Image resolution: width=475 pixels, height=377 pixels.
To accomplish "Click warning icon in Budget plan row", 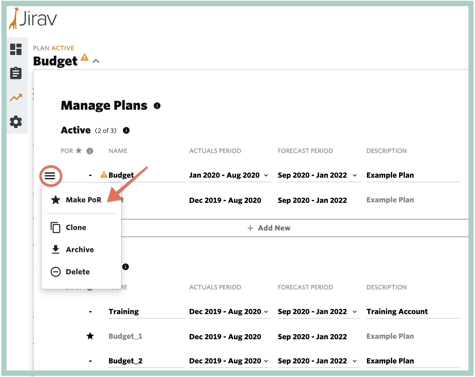I will coord(104,175).
